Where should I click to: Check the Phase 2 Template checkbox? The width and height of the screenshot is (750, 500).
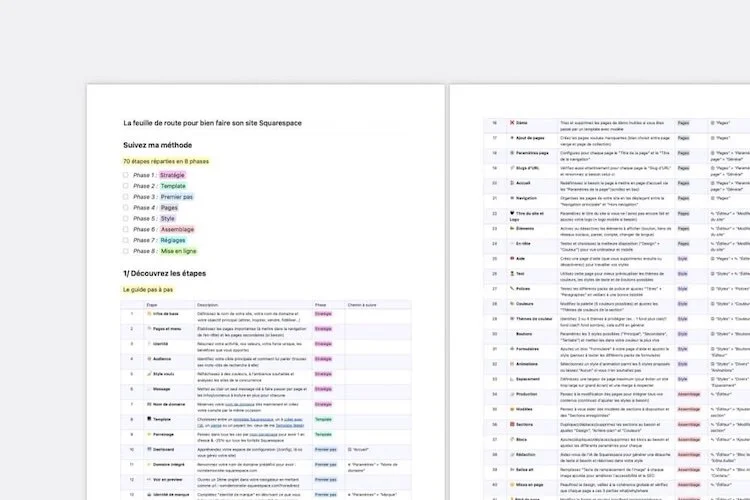point(125,186)
